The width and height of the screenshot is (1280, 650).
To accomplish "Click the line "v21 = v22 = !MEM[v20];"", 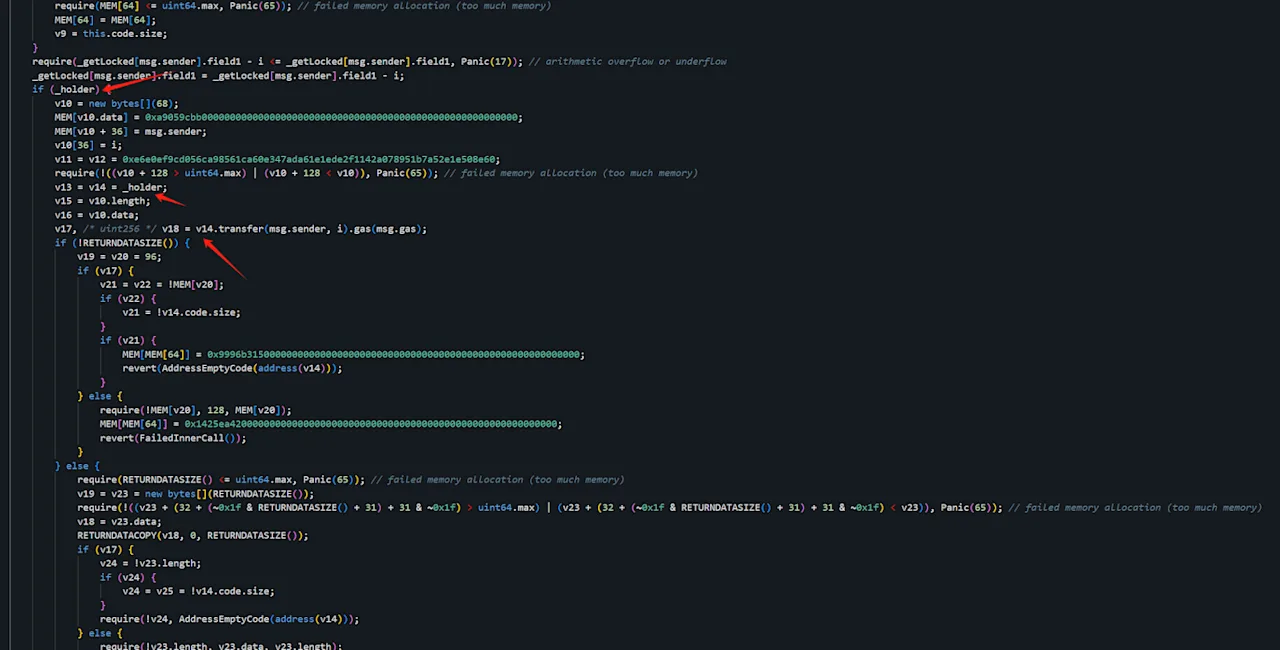I will click(x=162, y=285).
